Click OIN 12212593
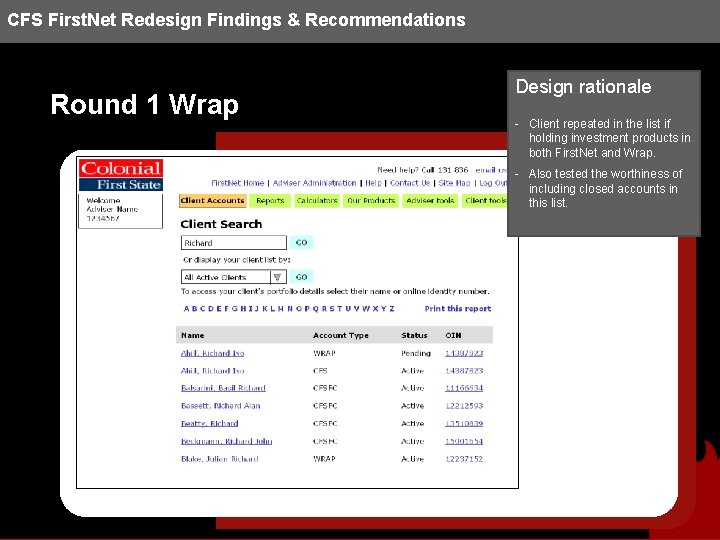 click(x=464, y=406)
